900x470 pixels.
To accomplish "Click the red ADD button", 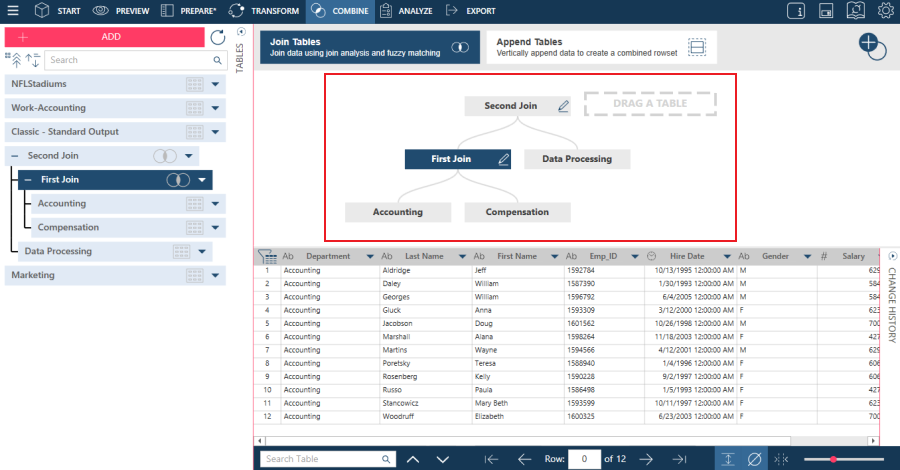I will [104, 37].
